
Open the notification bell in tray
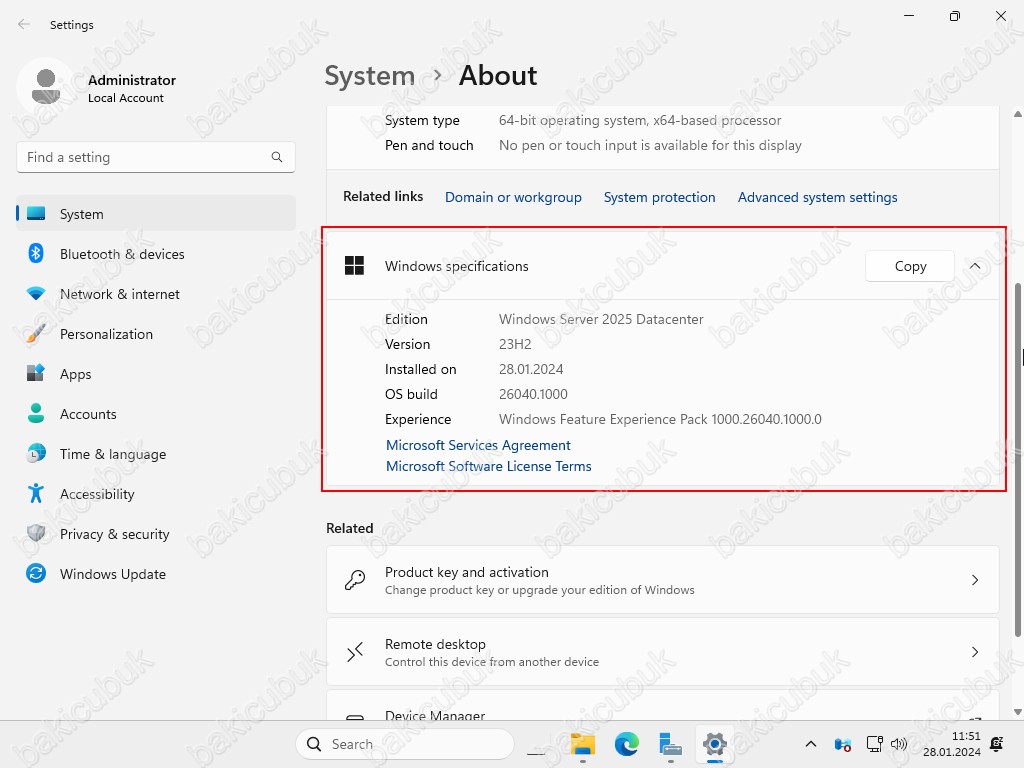pyautogui.click(x=997, y=744)
